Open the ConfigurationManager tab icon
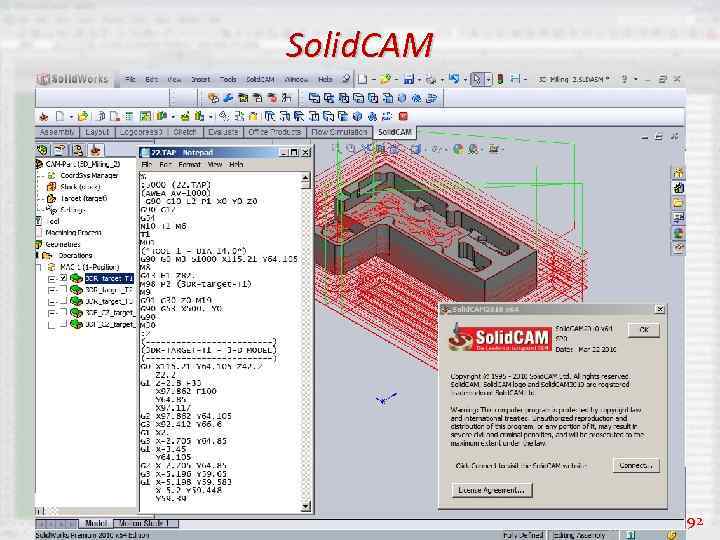 78,150
